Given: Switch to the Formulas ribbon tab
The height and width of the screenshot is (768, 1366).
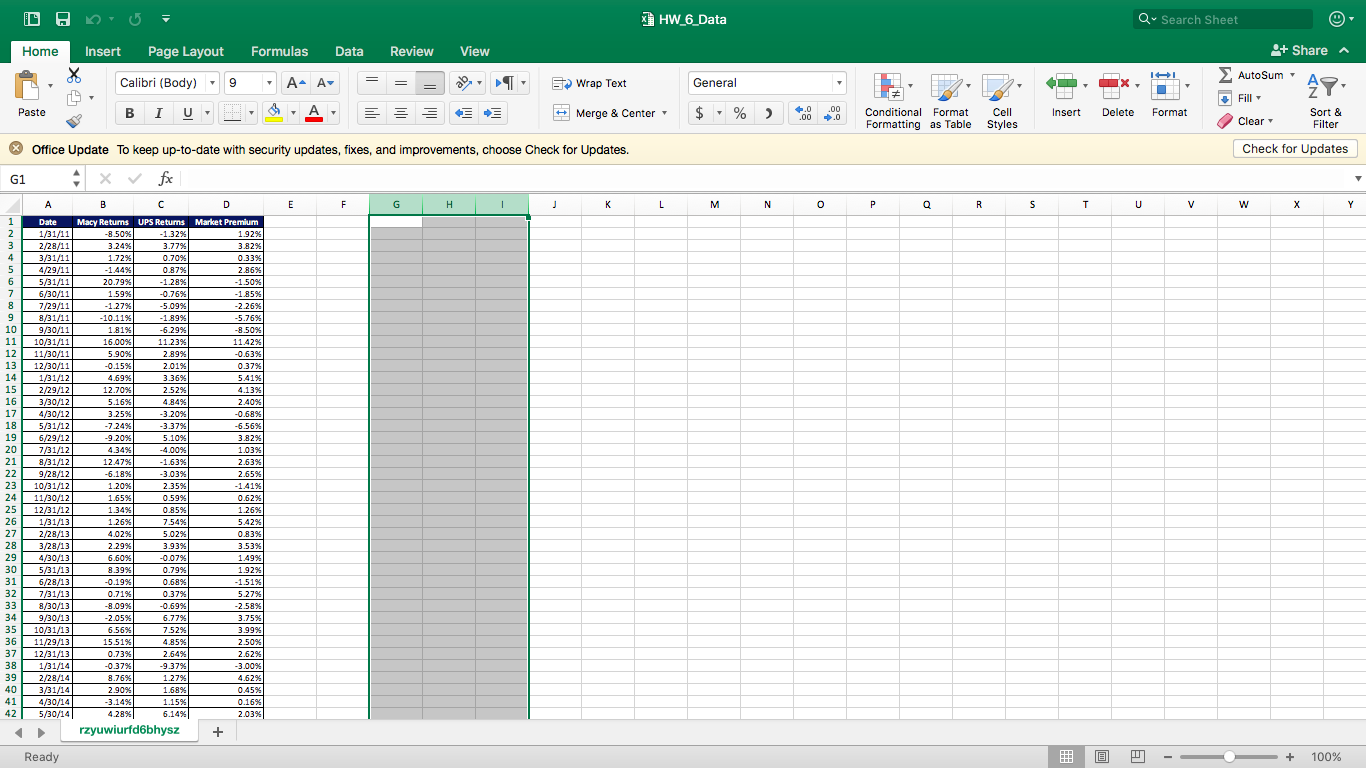Looking at the screenshot, I should coord(279,51).
